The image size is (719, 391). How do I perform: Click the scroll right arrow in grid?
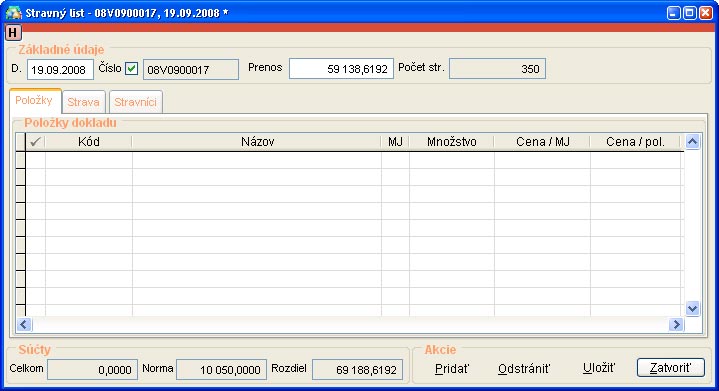tap(676, 325)
